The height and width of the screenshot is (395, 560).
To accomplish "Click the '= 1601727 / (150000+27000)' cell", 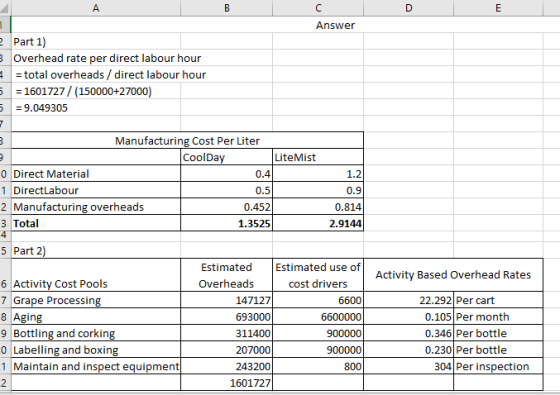I will point(96,91).
